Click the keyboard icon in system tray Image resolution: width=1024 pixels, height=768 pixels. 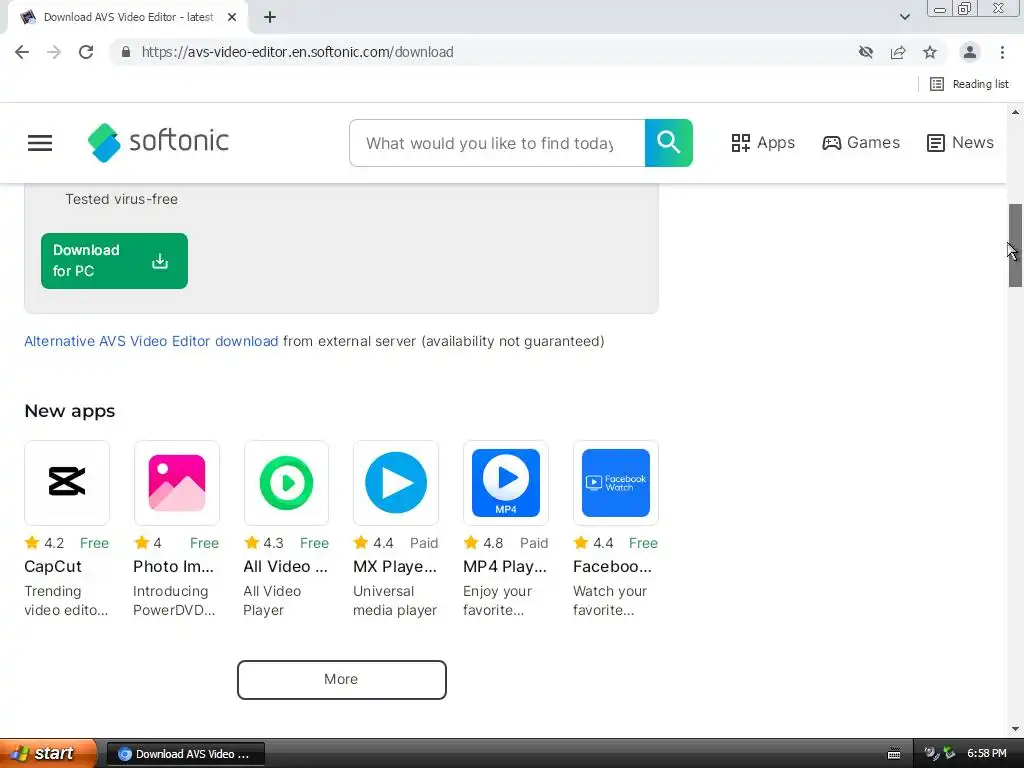click(894, 754)
